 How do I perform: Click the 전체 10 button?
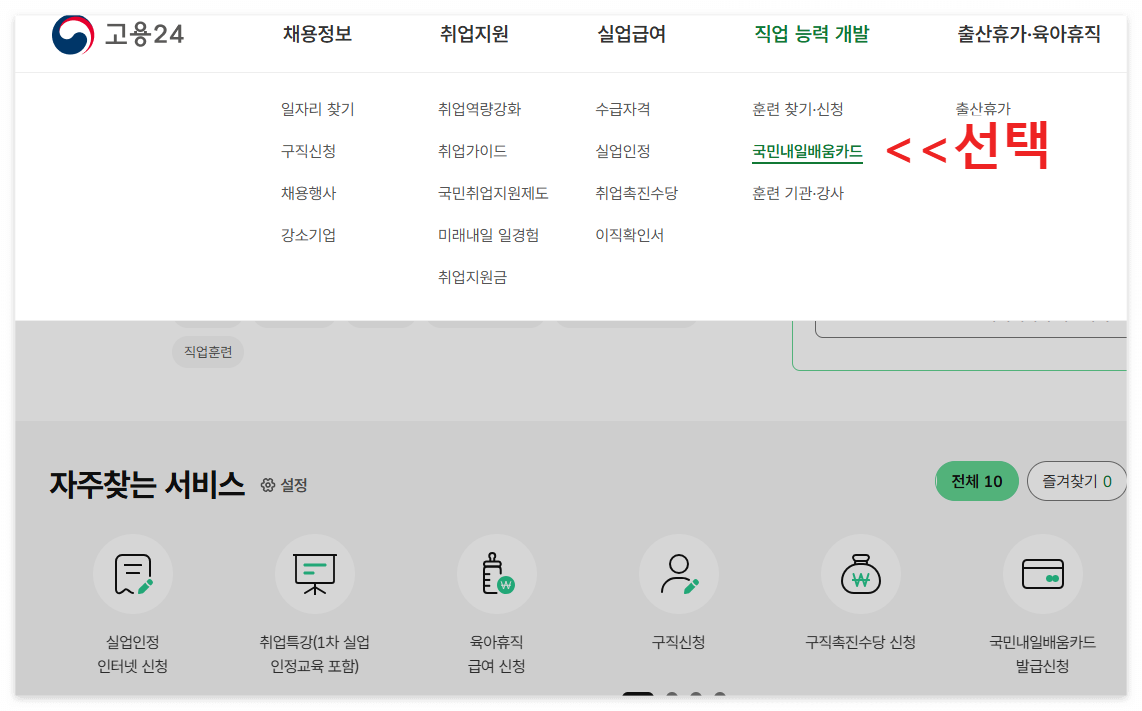pyautogui.click(x=977, y=481)
